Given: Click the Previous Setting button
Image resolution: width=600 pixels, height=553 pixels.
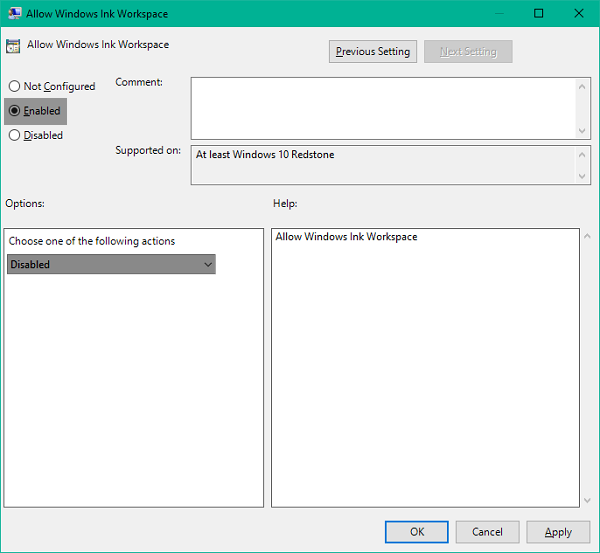Looking at the screenshot, I should [x=372, y=51].
